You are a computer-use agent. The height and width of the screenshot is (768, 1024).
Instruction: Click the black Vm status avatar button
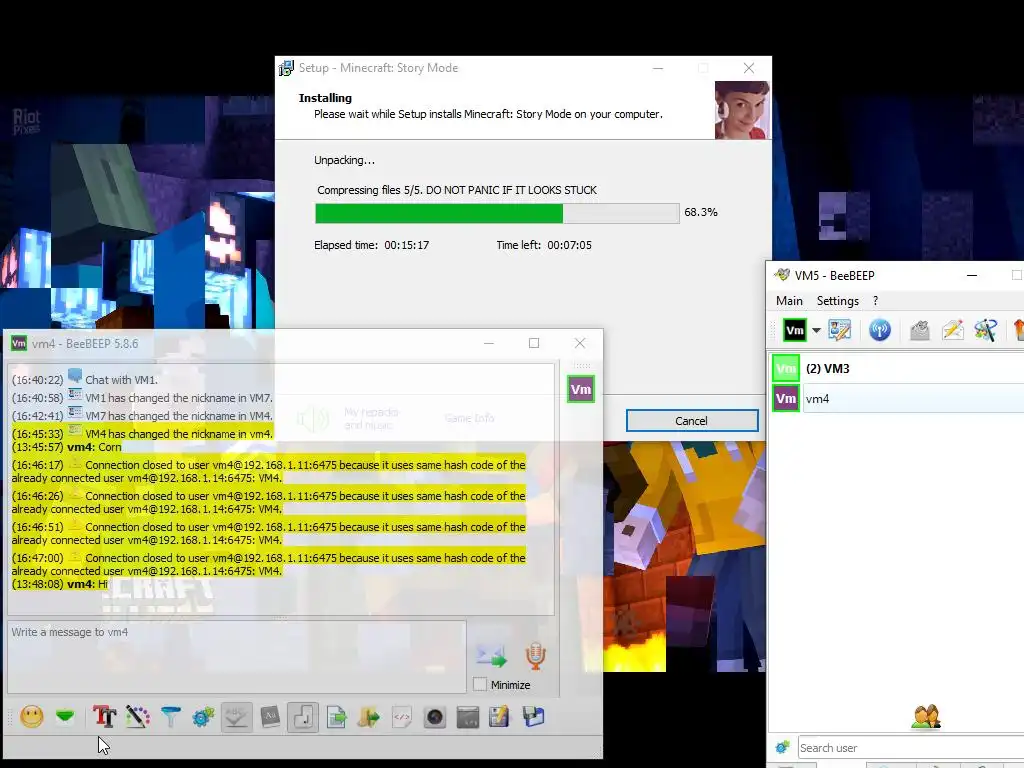point(795,330)
